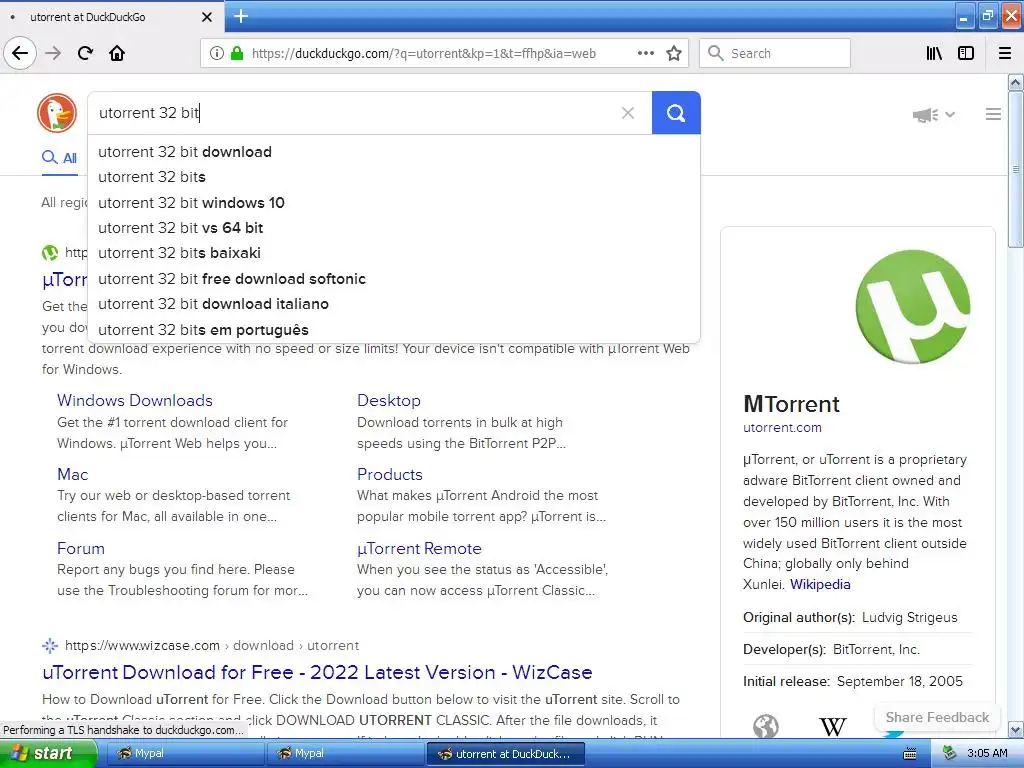Click the keyboard icon in the taskbar
This screenshot has height=768, width=1024.
(x=909, y=754)
